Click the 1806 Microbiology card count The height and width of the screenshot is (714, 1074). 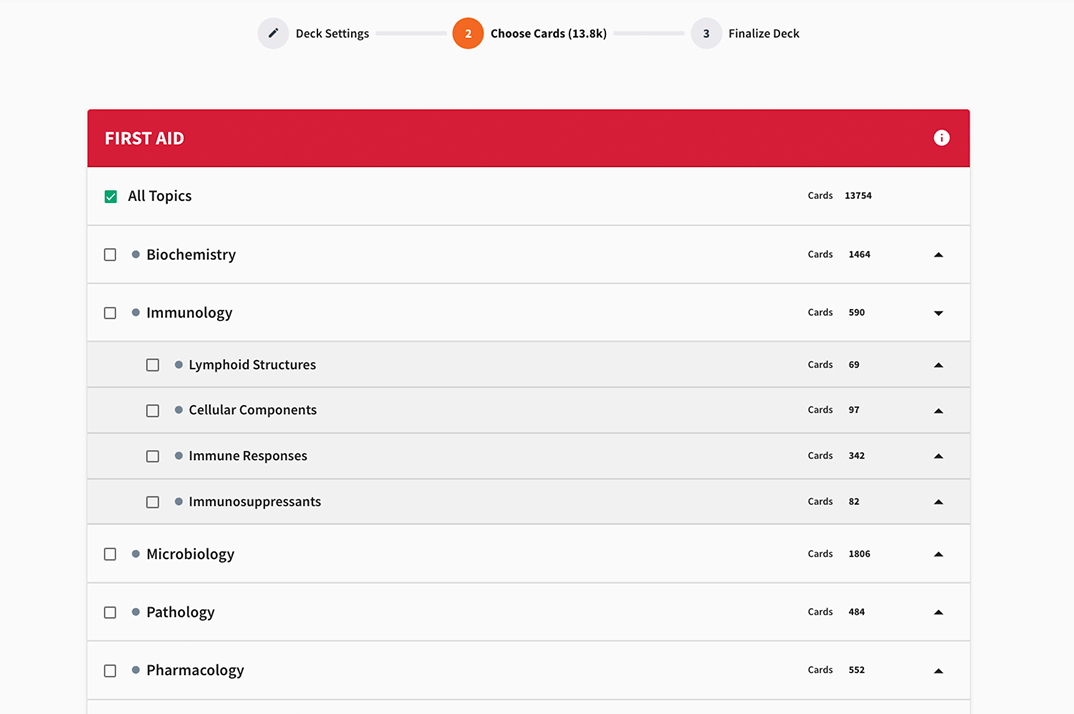[859, 554]
